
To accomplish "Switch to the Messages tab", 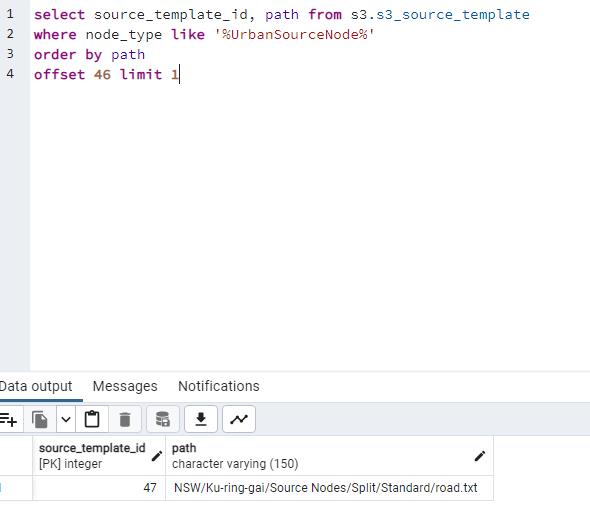I will (x=125, y=386).
